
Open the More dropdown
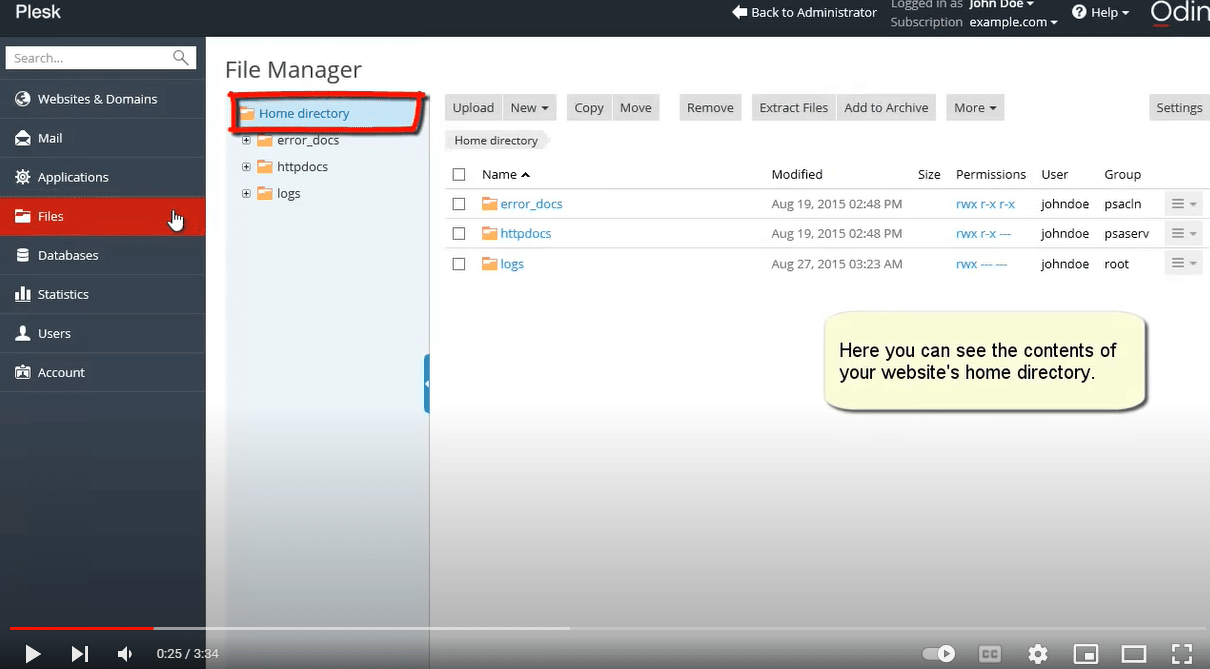(x=974, y=107)
